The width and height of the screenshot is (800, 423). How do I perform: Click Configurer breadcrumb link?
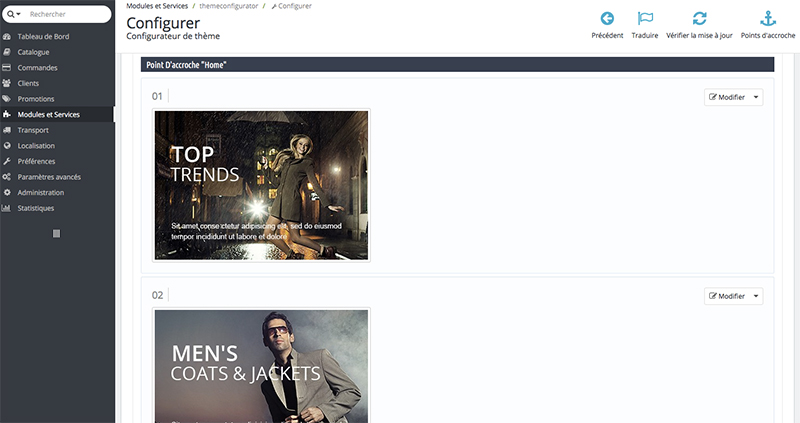click(291, 6)
